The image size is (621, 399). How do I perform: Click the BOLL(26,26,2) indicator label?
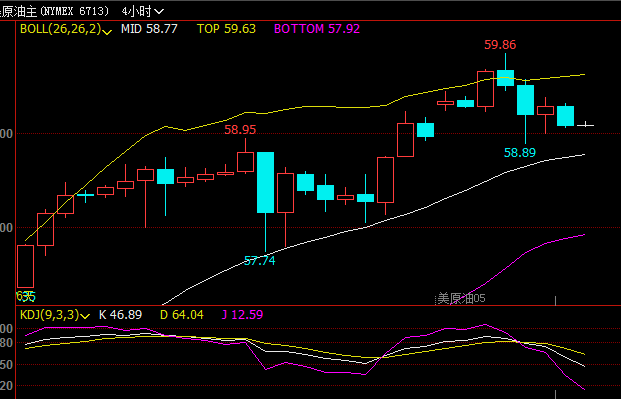[x=61, y=29]
